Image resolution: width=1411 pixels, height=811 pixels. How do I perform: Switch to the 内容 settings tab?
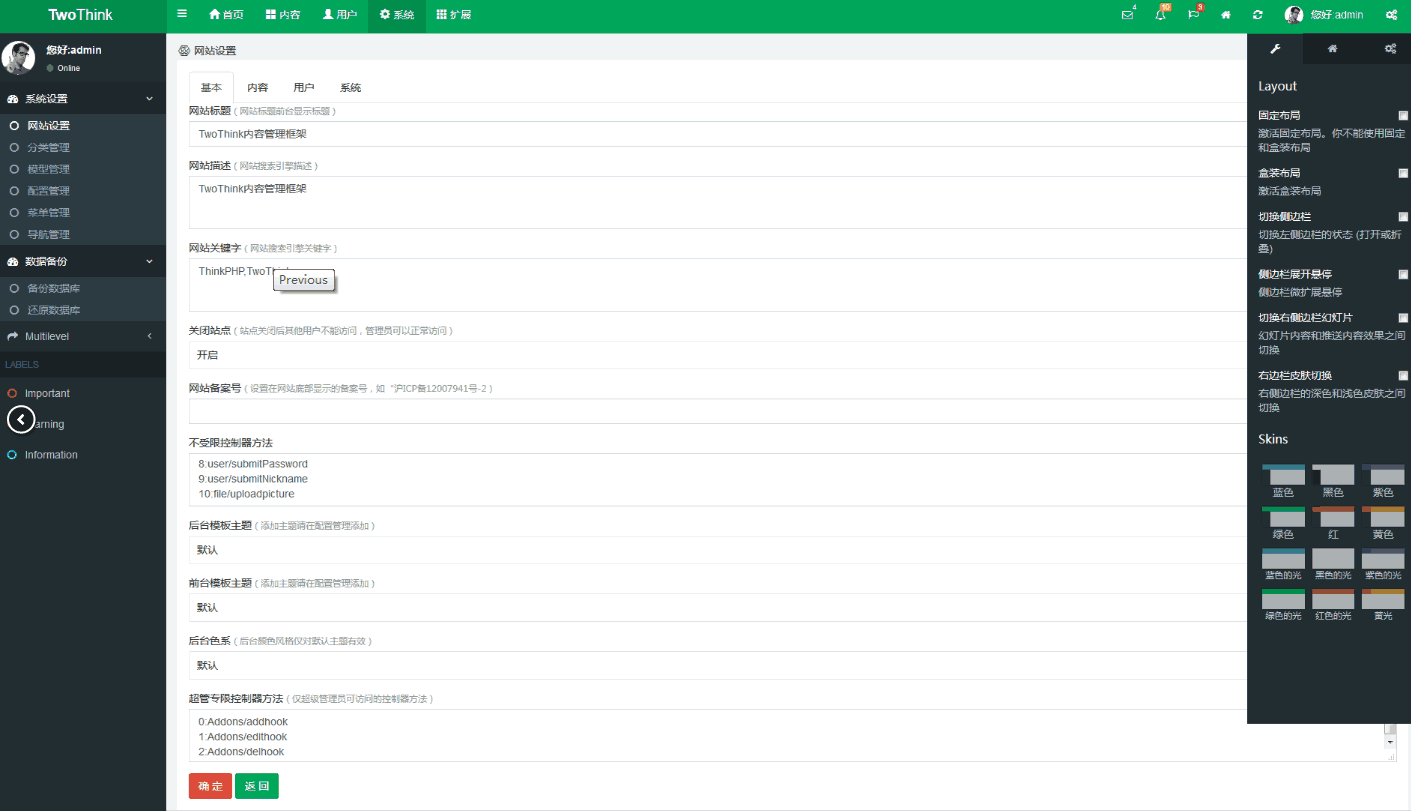tap(258, 87)
